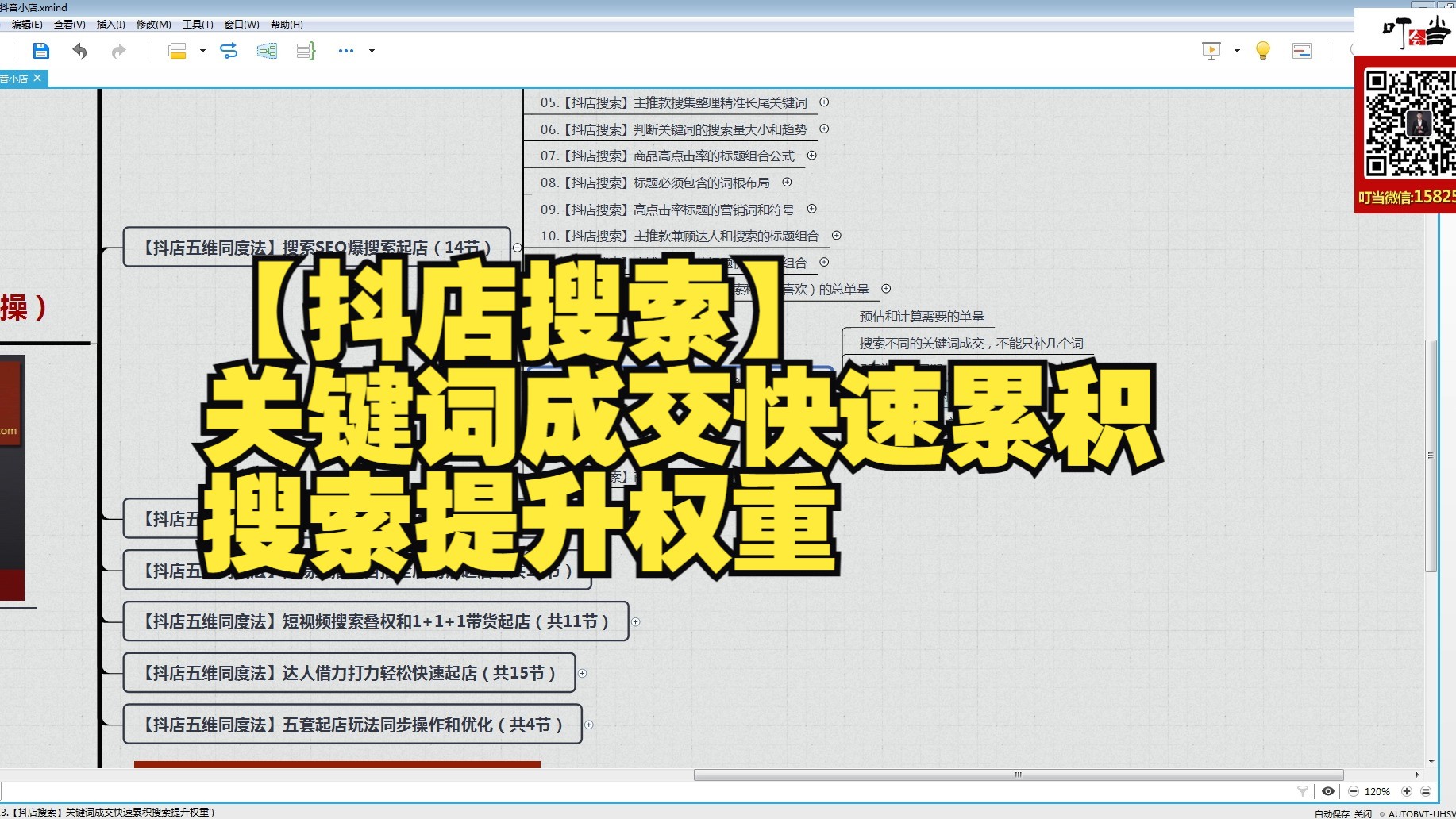
Task: Open the presentation options dropdown arrow
Action: (1237, 51)
